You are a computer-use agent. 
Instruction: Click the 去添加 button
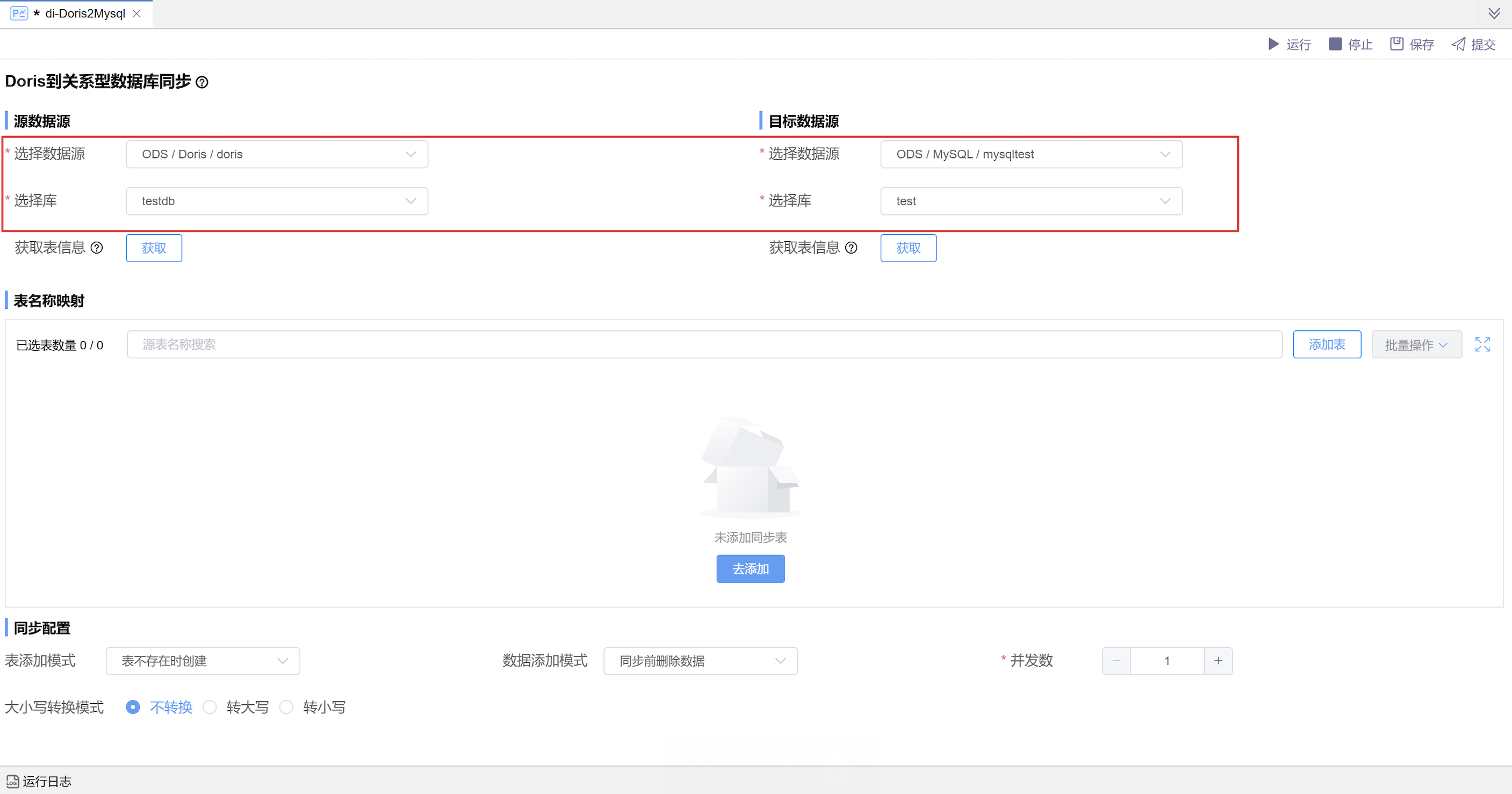(x=750, y=569)
